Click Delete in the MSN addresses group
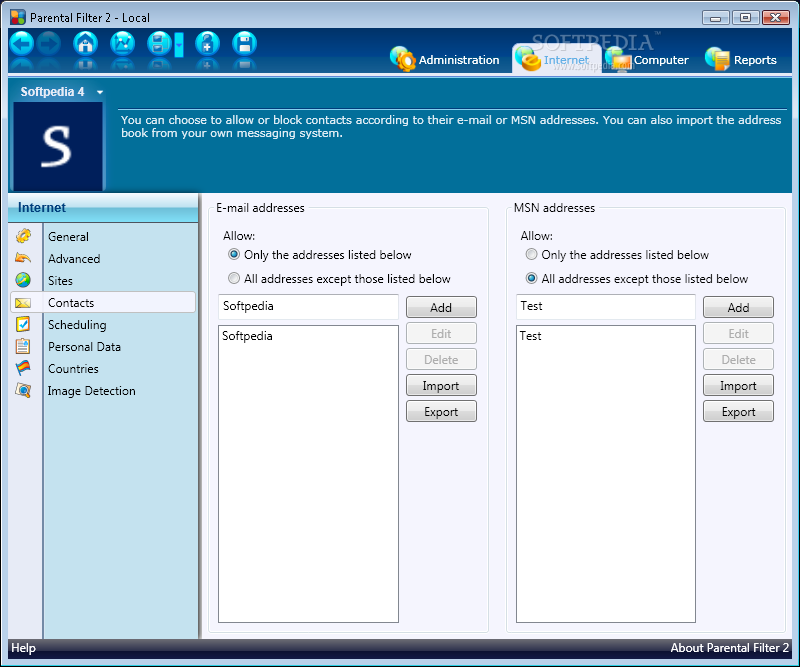Image resolution: width=800 pixels, height=667 pixels. click(738, 359)
